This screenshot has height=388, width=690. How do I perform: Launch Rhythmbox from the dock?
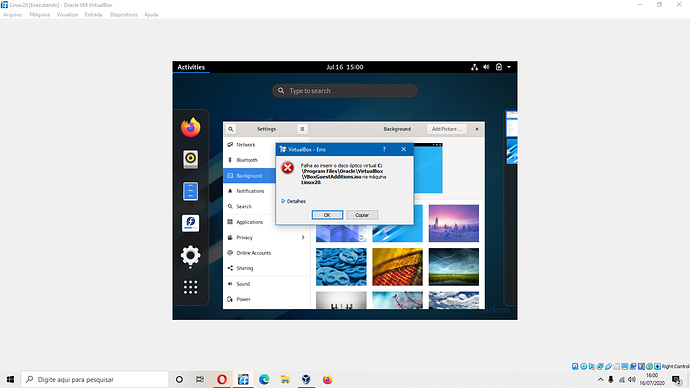pyautogui.click(x=191, y=159)
